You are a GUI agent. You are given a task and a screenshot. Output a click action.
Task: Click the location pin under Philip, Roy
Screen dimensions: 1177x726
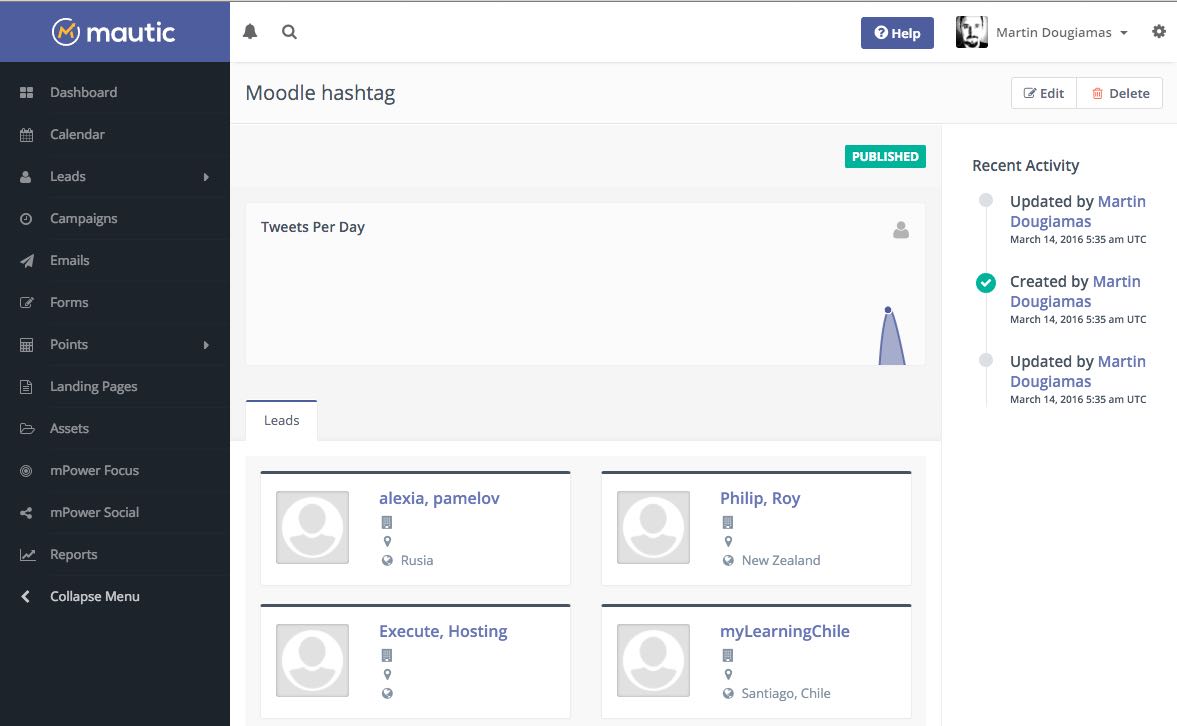728,541
